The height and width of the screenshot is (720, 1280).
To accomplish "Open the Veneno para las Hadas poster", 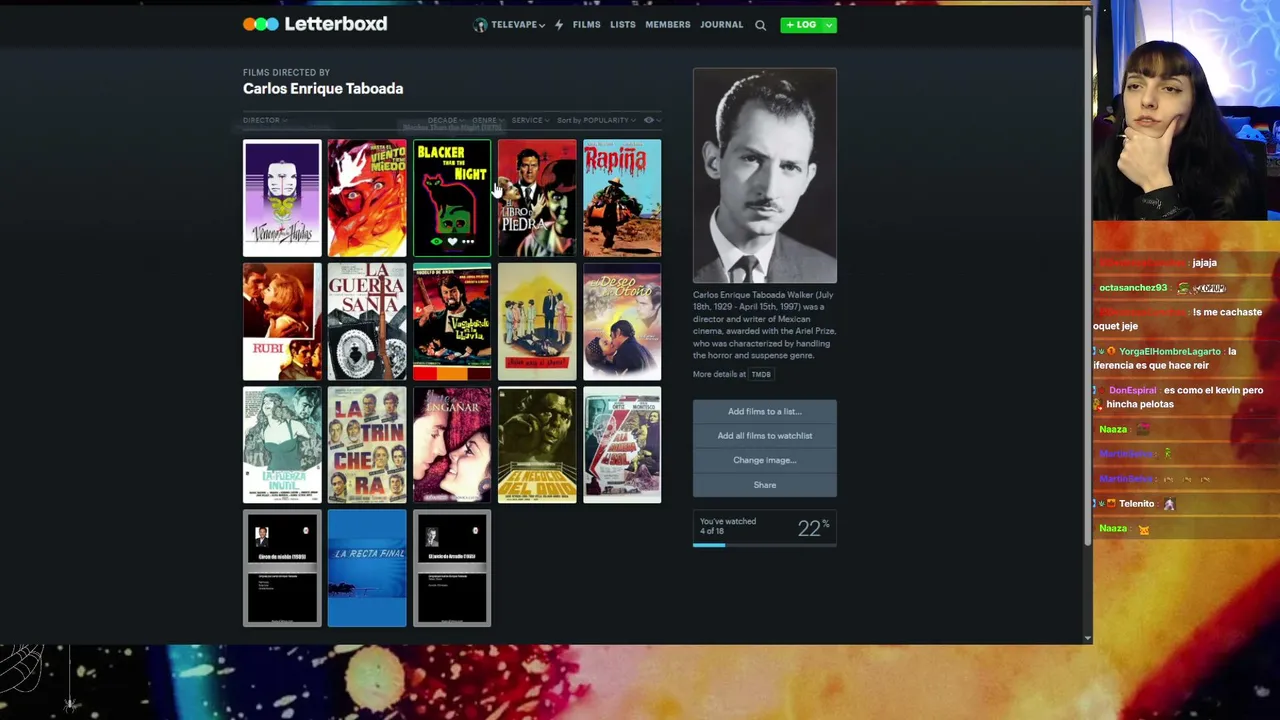I will pos(282,198).
